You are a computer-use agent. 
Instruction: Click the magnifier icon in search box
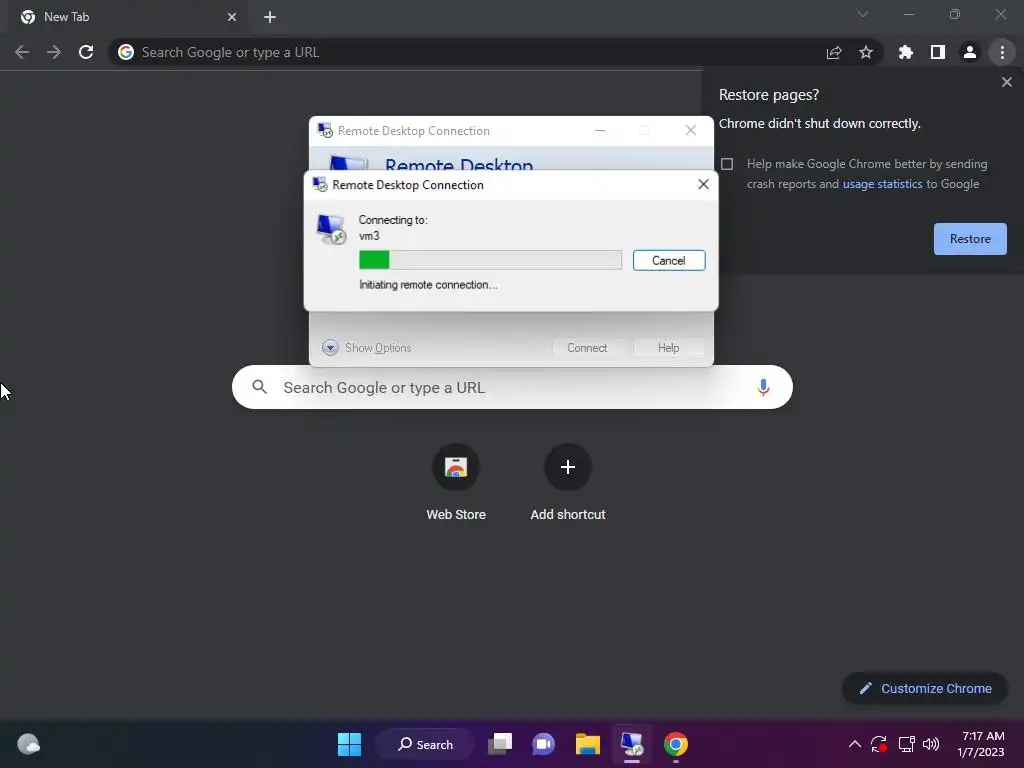(259, 387)
